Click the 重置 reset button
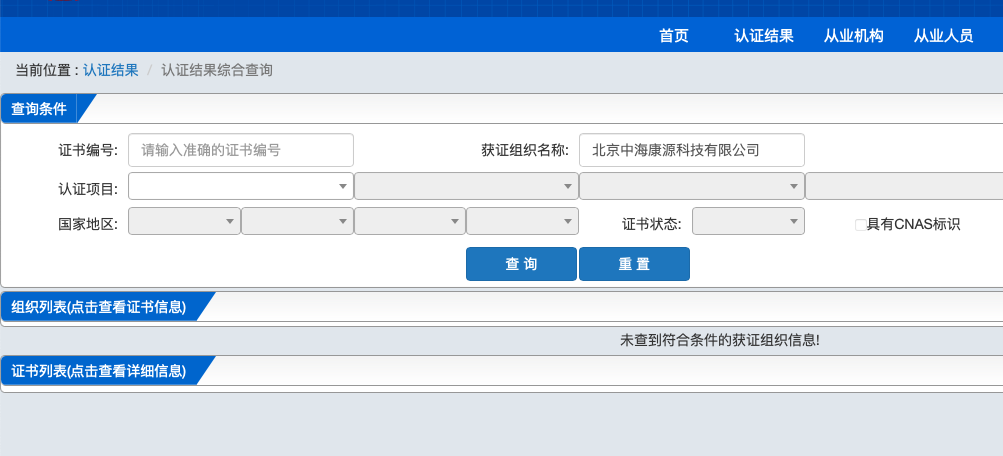This screenshot has height=456, width=1003. (x=634, y=264)
